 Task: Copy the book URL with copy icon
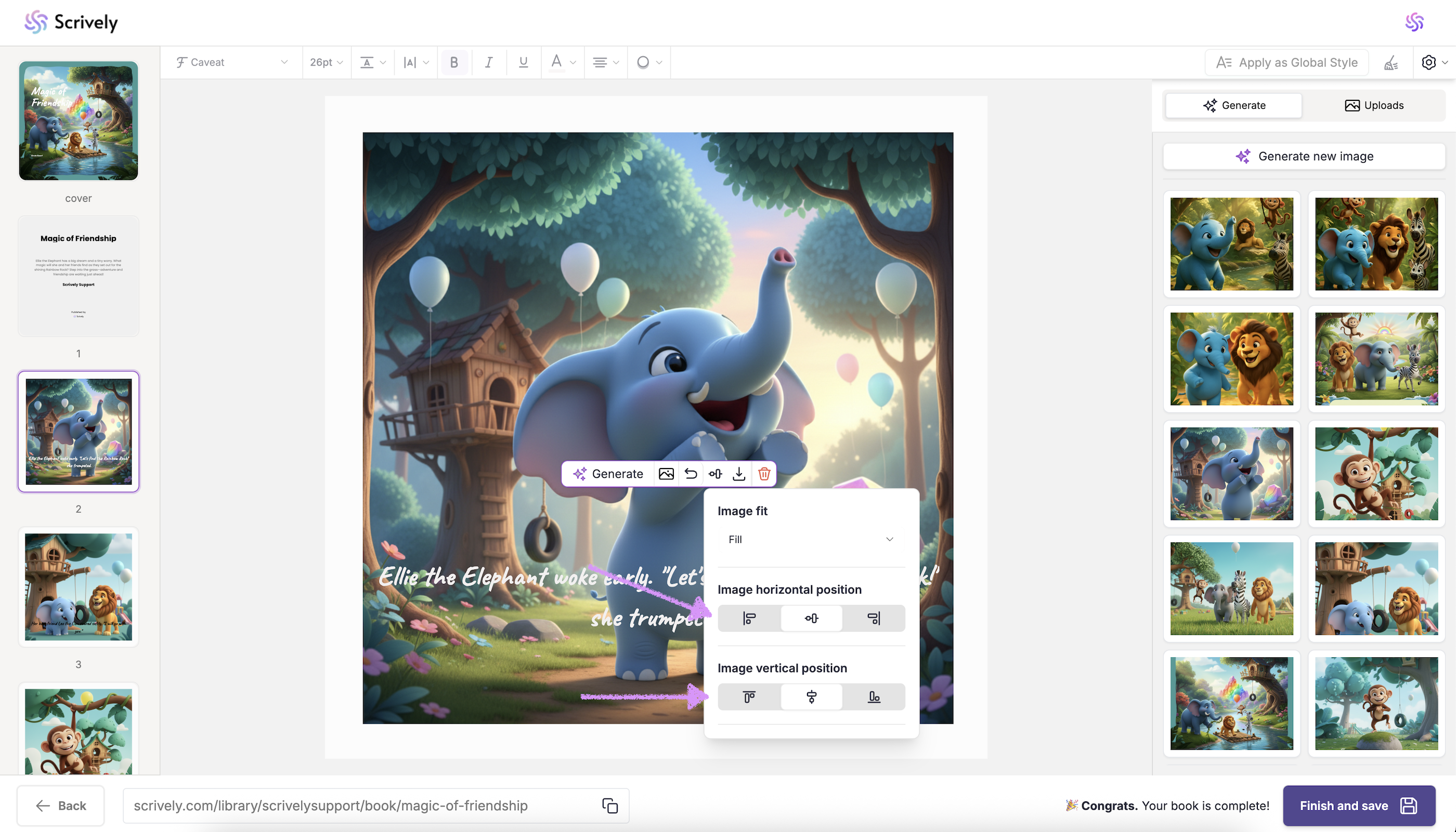pos(610,805)
